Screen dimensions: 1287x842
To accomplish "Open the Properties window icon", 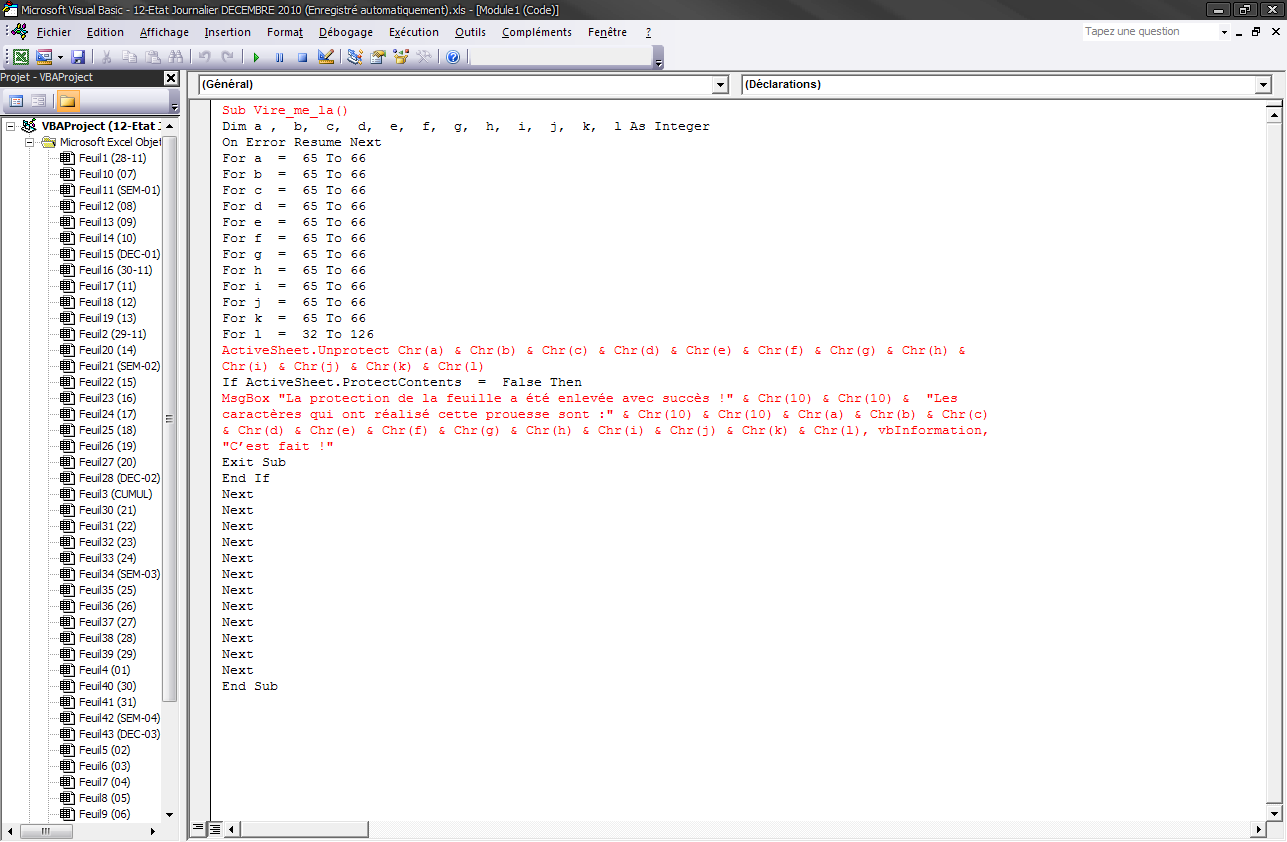I will click(x=378, y=57).
